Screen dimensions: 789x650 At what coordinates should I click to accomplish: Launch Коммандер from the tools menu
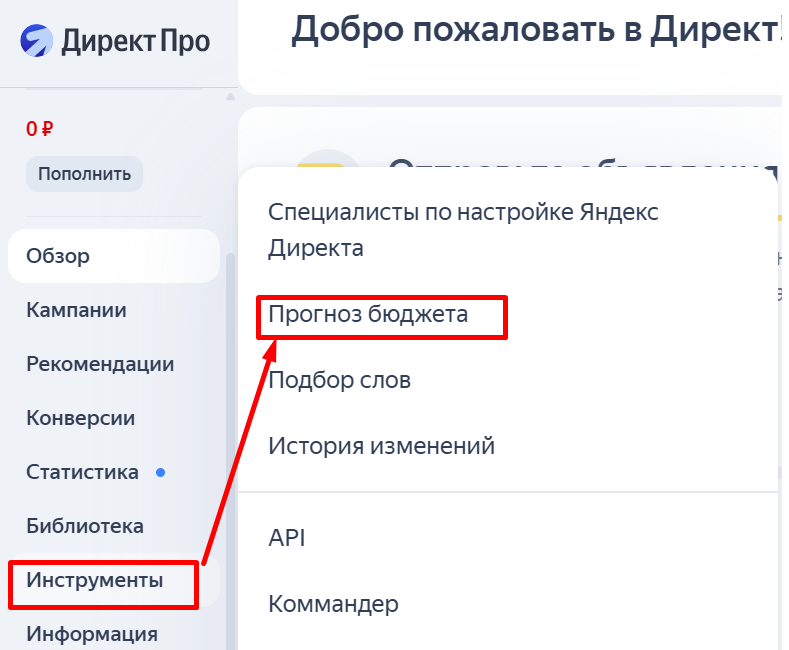pos(333,604)
